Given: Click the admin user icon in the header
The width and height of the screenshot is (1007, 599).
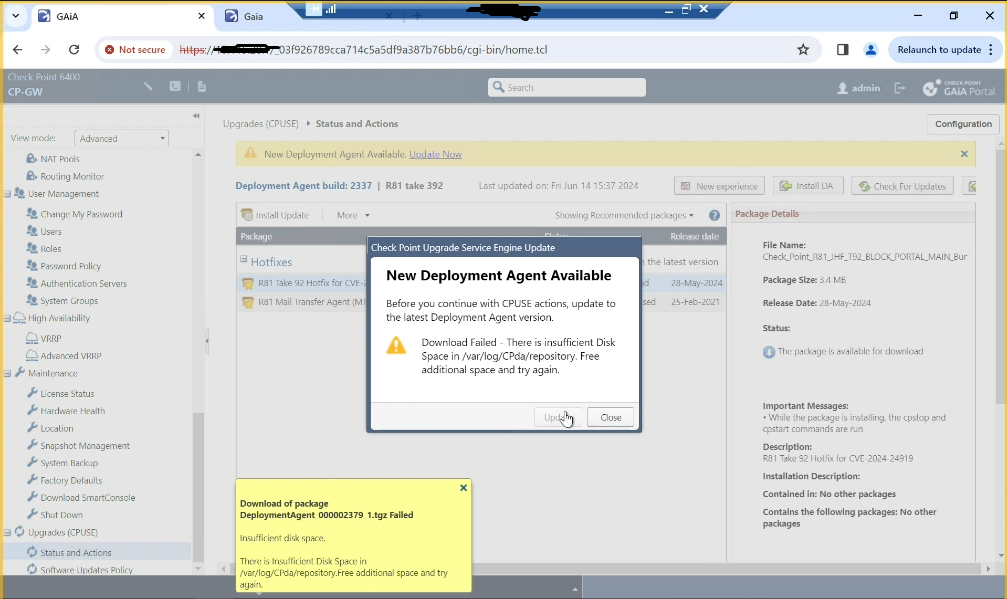Looking at the screenshot, I should pyautogui.click(x=842, y=88).
